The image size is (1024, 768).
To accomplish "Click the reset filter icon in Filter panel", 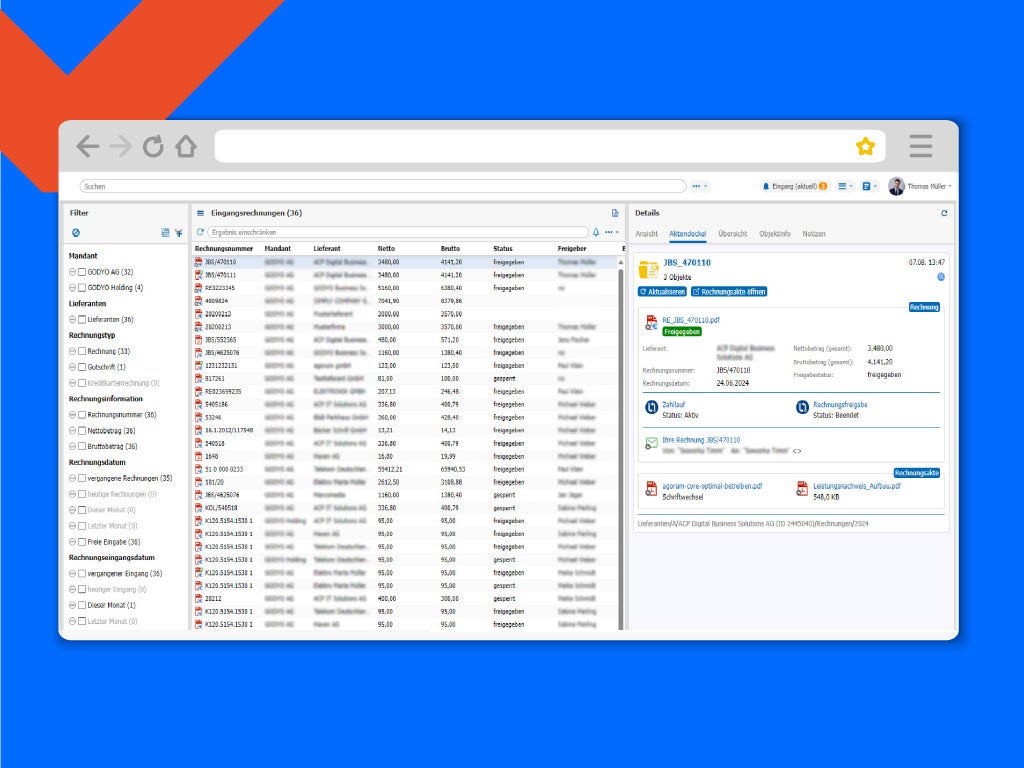I will coord(76,233).
